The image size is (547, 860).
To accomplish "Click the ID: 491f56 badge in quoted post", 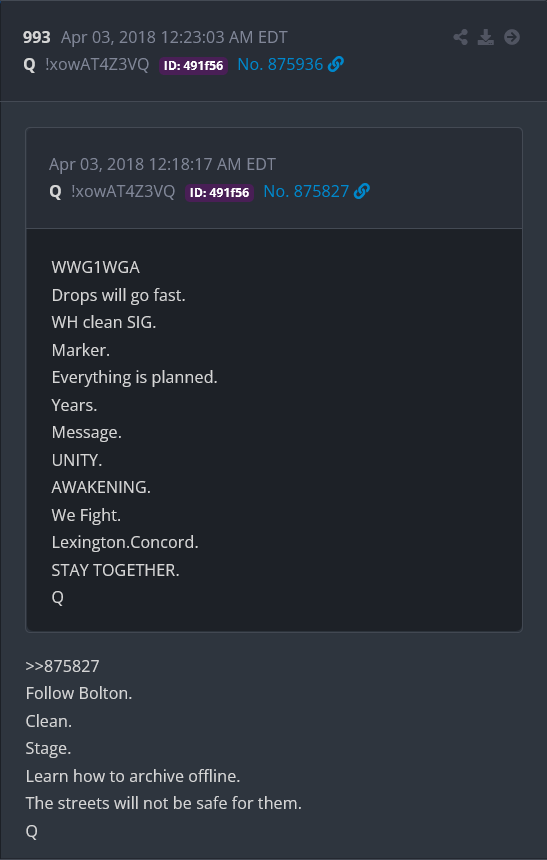I will [219, 193].
